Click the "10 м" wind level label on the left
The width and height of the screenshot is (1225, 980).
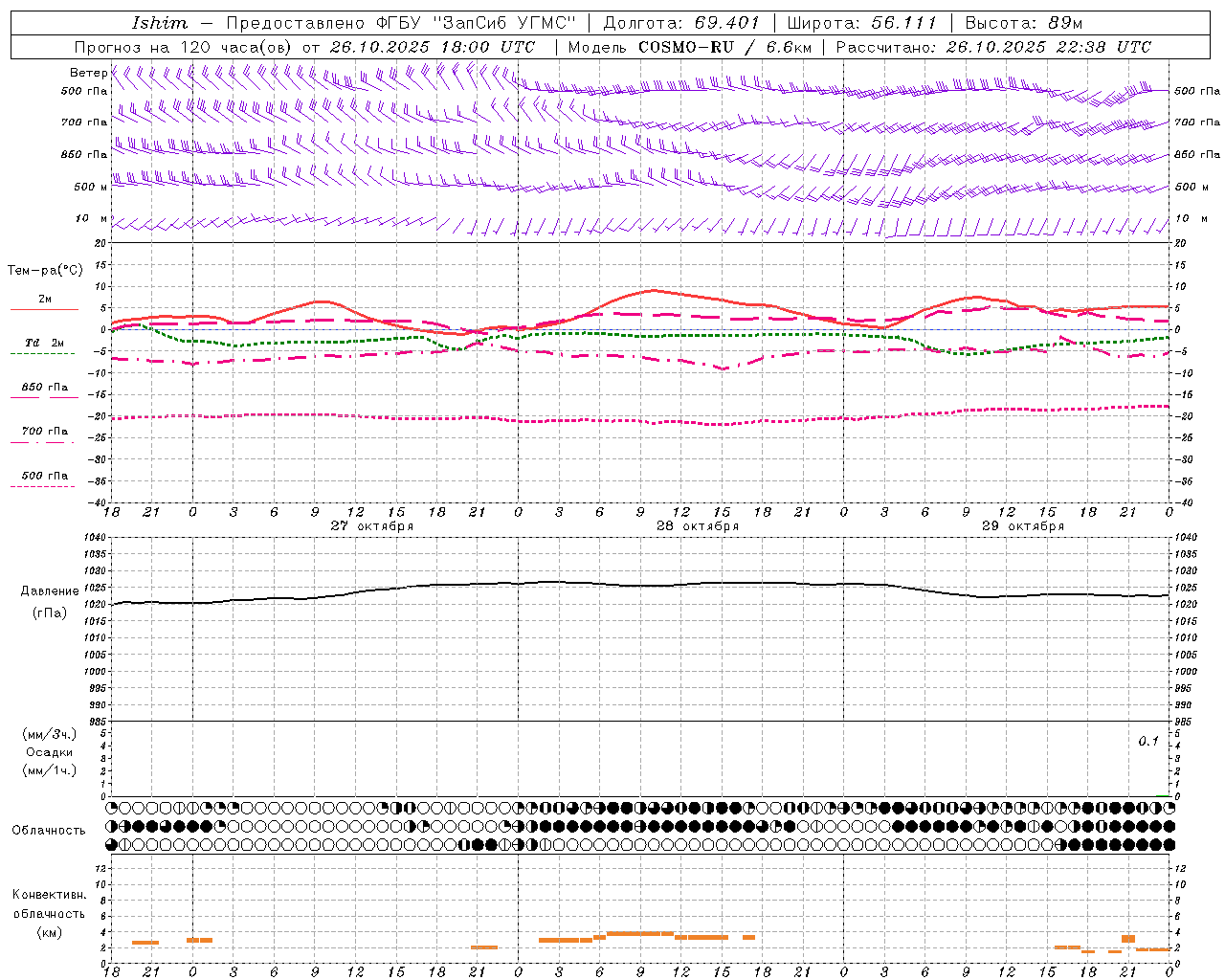pyautogui.click(x=92, y=219)
